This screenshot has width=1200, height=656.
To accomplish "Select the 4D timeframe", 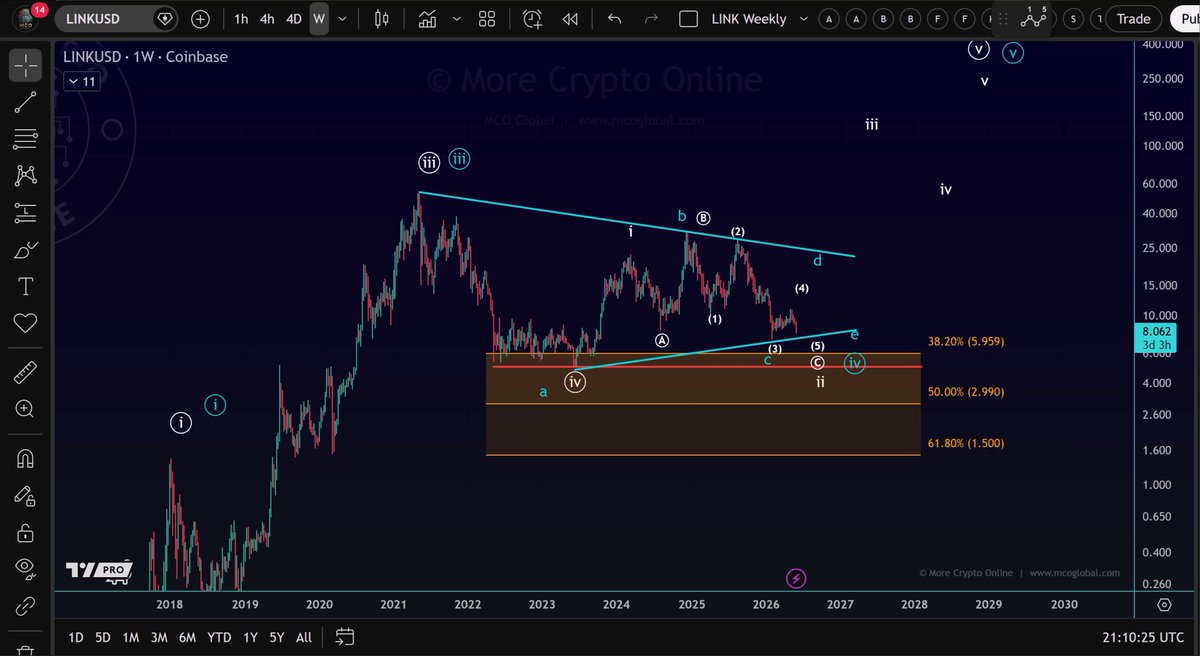I will (293, 19).
